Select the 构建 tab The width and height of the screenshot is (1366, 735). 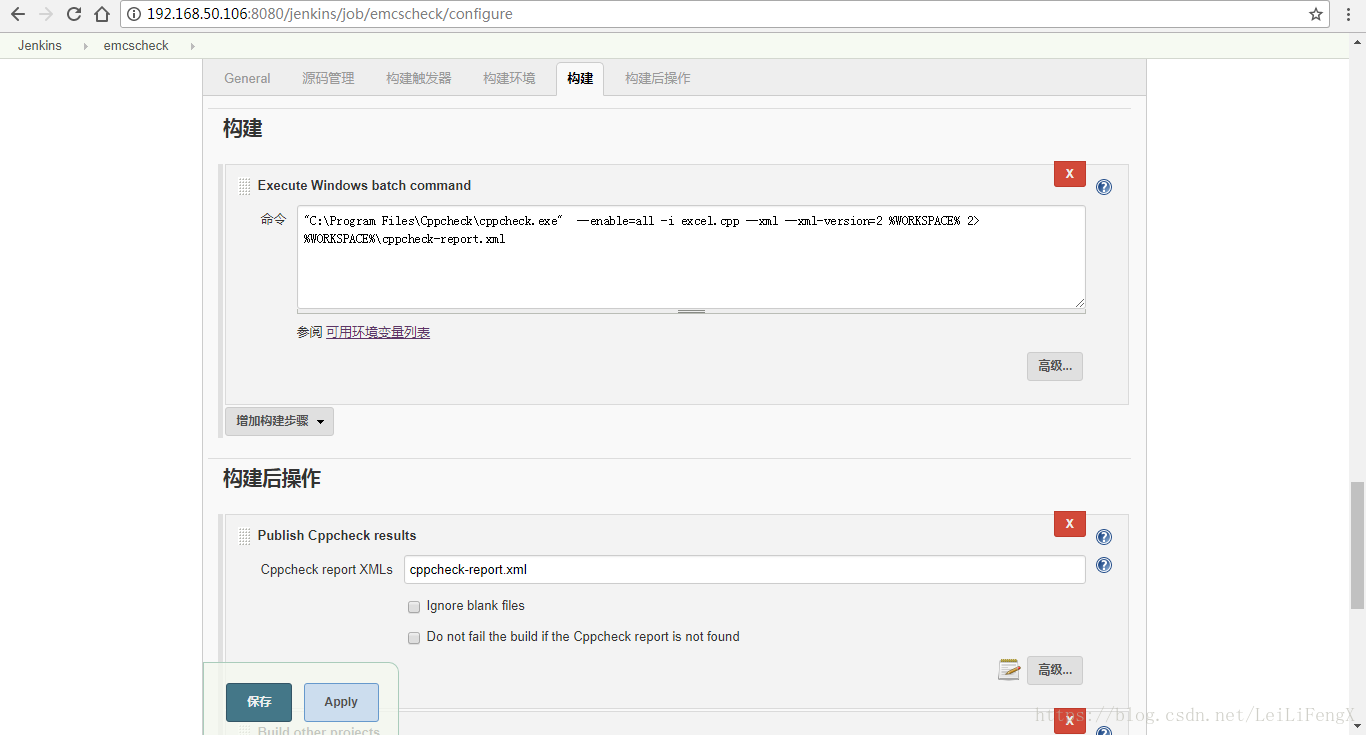[580, 78]
